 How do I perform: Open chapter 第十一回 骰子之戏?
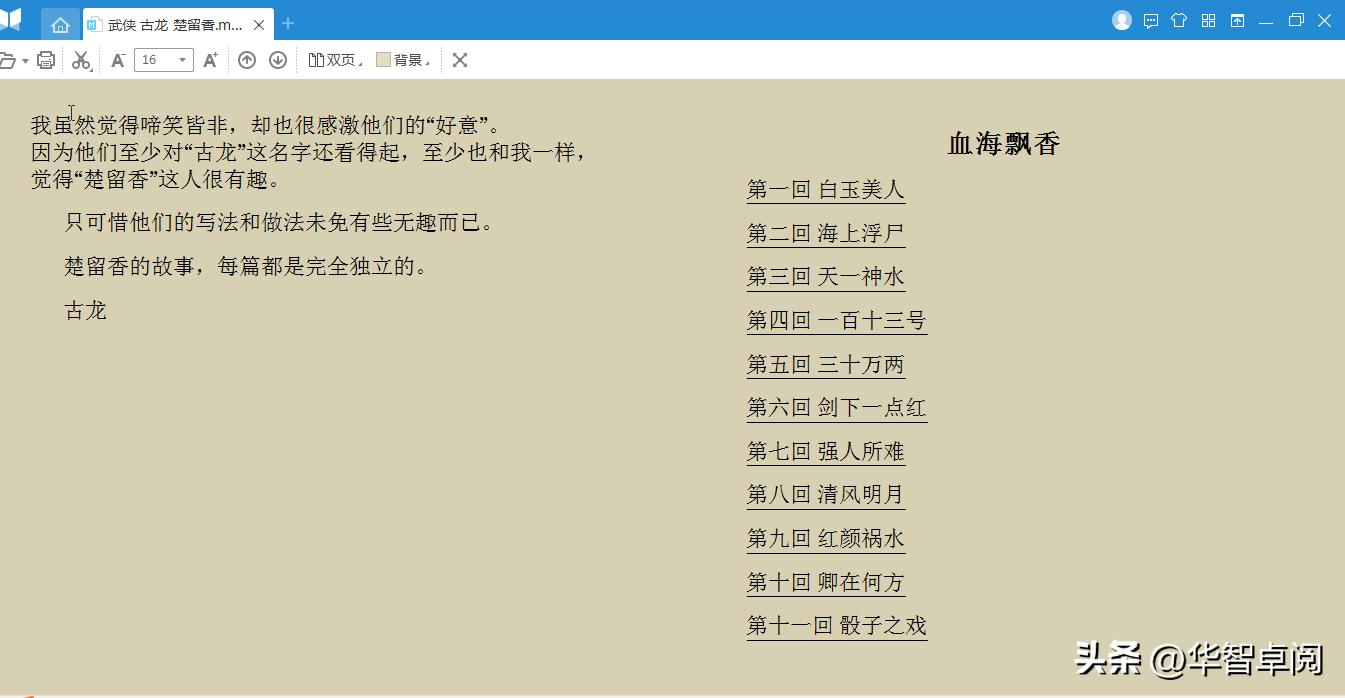click(836, 625)
